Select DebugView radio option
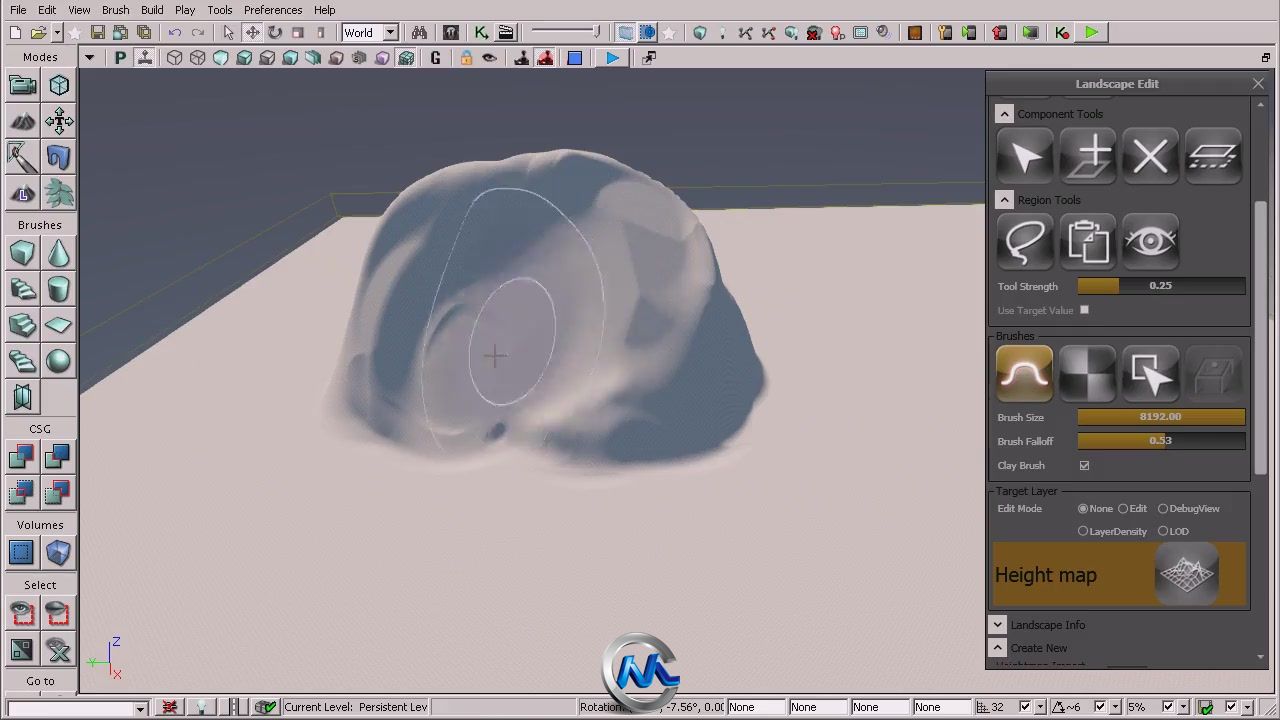Image resolution: width=1280 pixels, height=720 pixels. pyautogui.click(x=1163, y=509)
